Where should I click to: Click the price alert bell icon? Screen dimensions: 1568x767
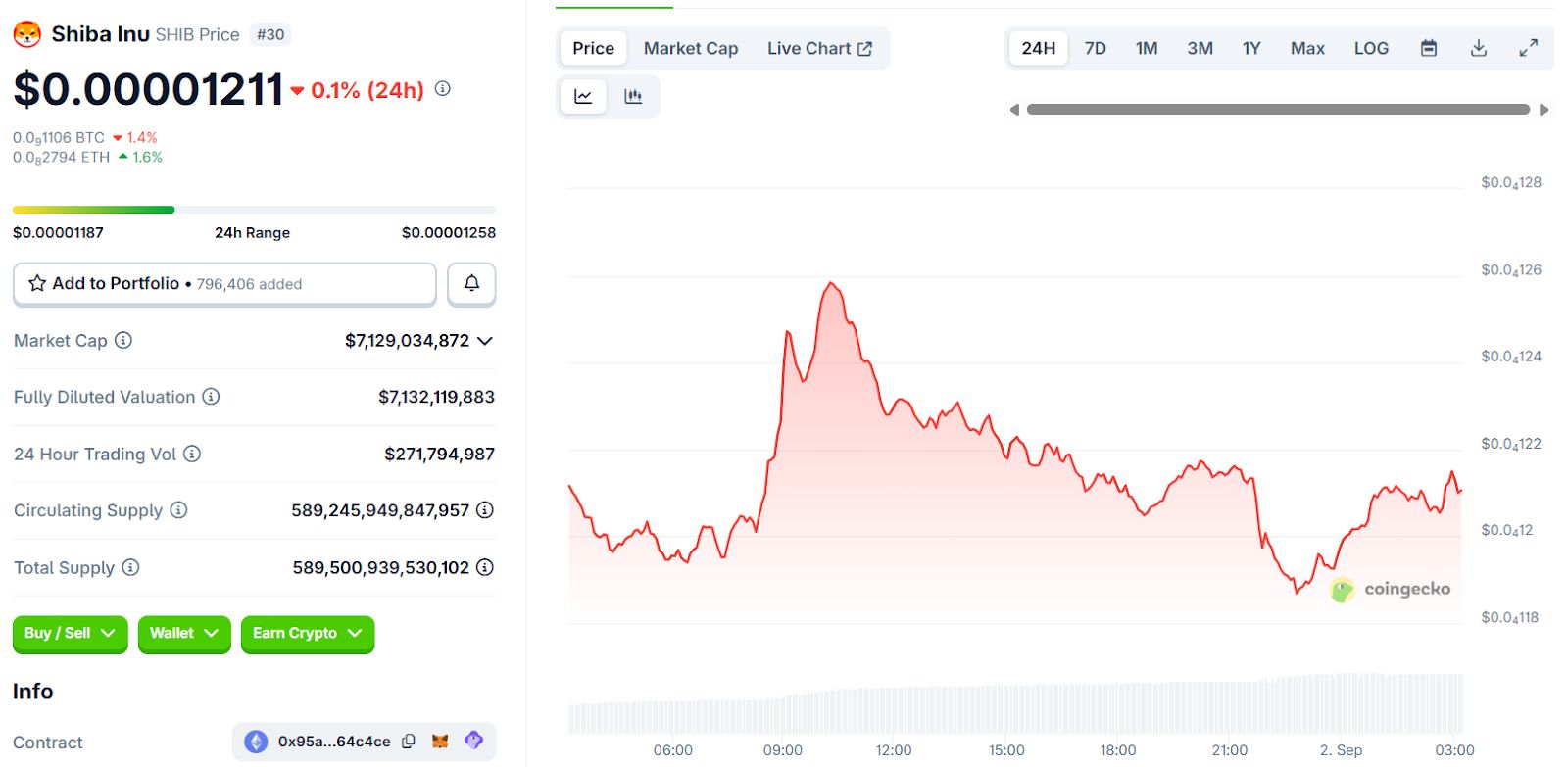click(471, 283)
